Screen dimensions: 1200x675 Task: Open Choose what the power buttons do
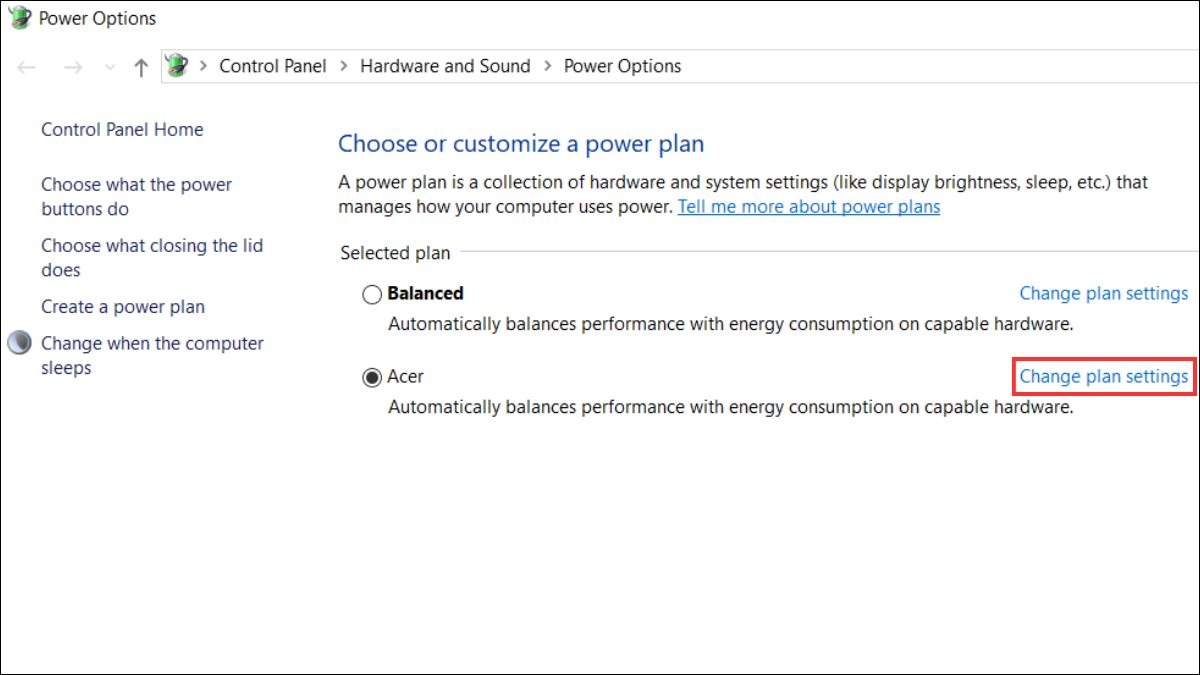[136, 197]
